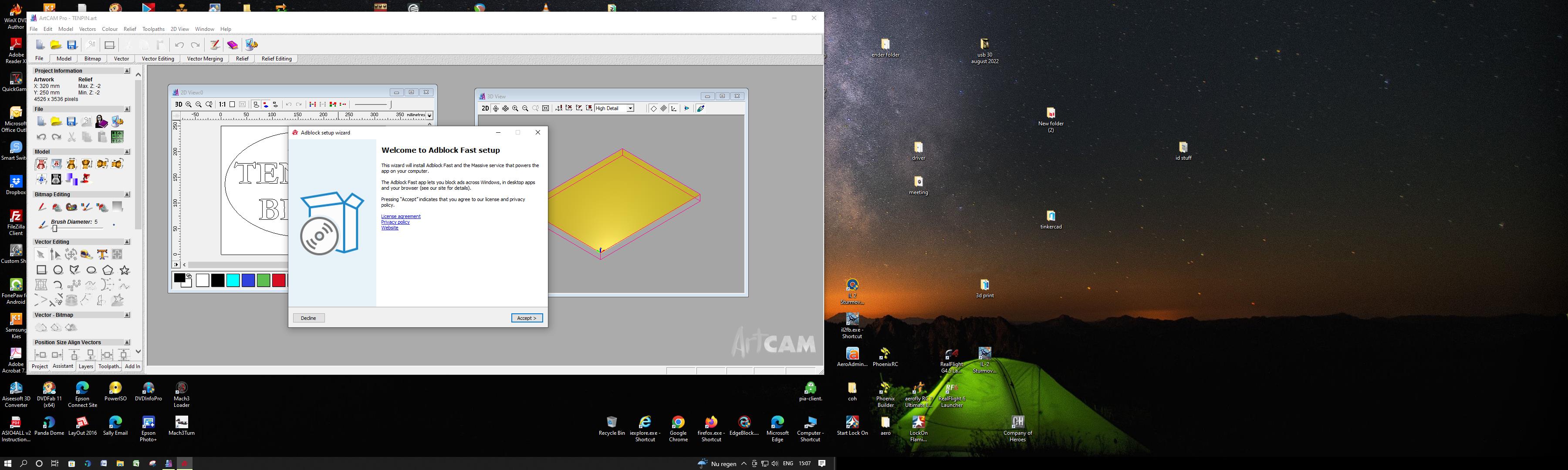This screenshot has height=470, width=1568.
Task: Click the 1:1 zoom button in the 2D View toolbar
Action: click(x=222, y=104)
